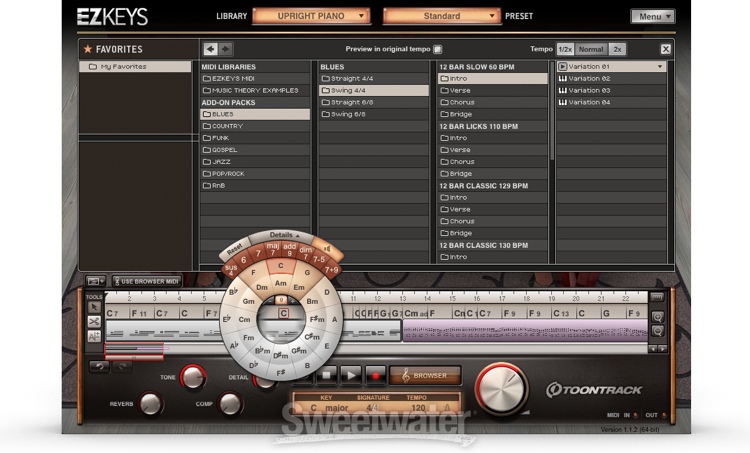Set preview tempo to 1/2x
This screenshot has width=750, height=453.
pos(565,49)
